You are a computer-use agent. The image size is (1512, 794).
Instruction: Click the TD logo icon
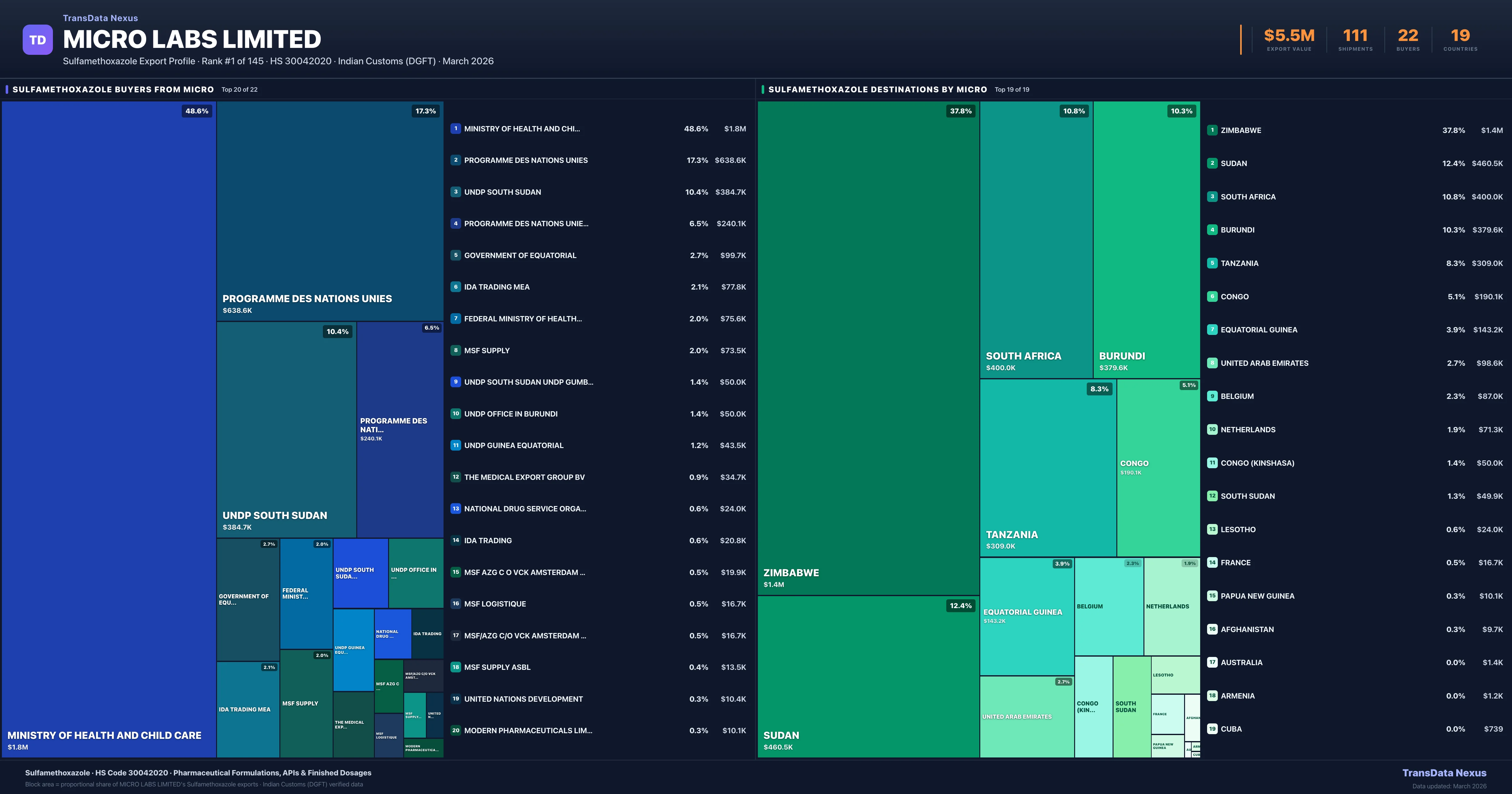37,39
